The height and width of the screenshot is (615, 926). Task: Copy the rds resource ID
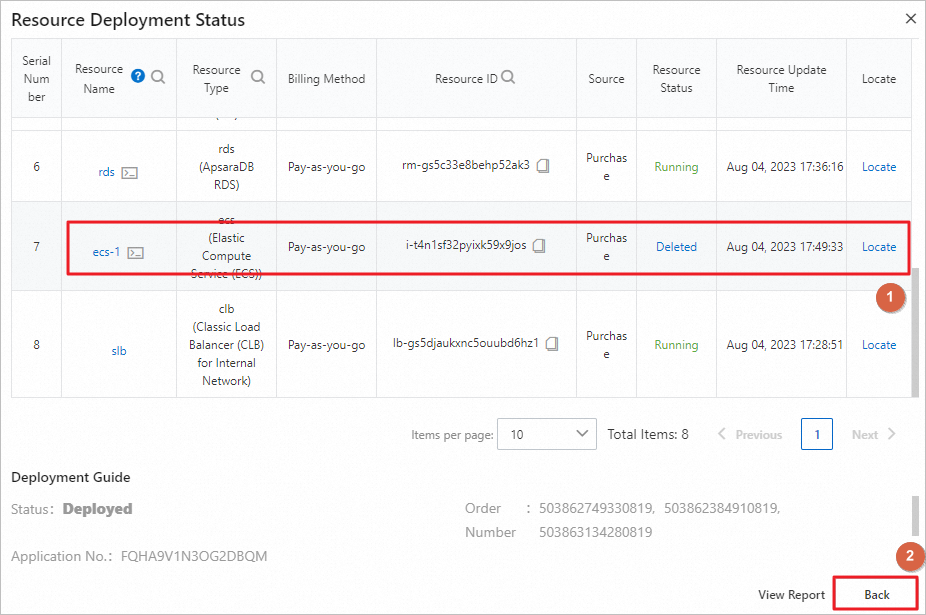click(543, 167)
